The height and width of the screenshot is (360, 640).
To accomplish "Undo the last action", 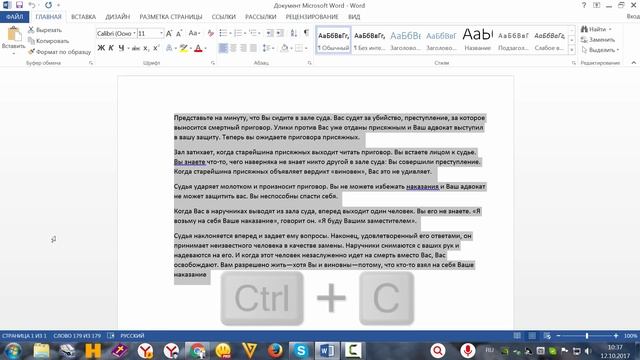I will 32,5.
